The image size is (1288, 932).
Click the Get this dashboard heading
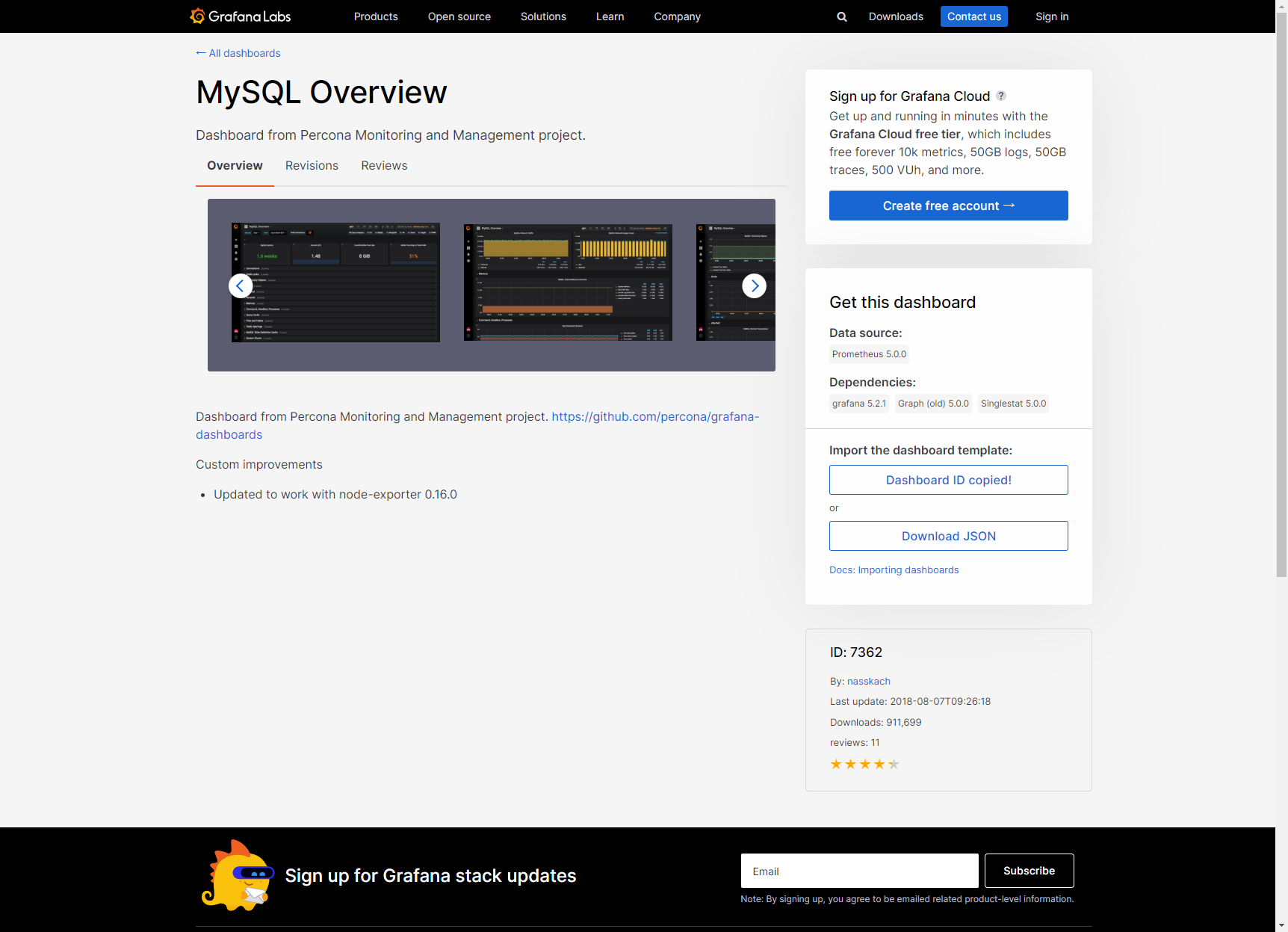(x=902, y=302)
